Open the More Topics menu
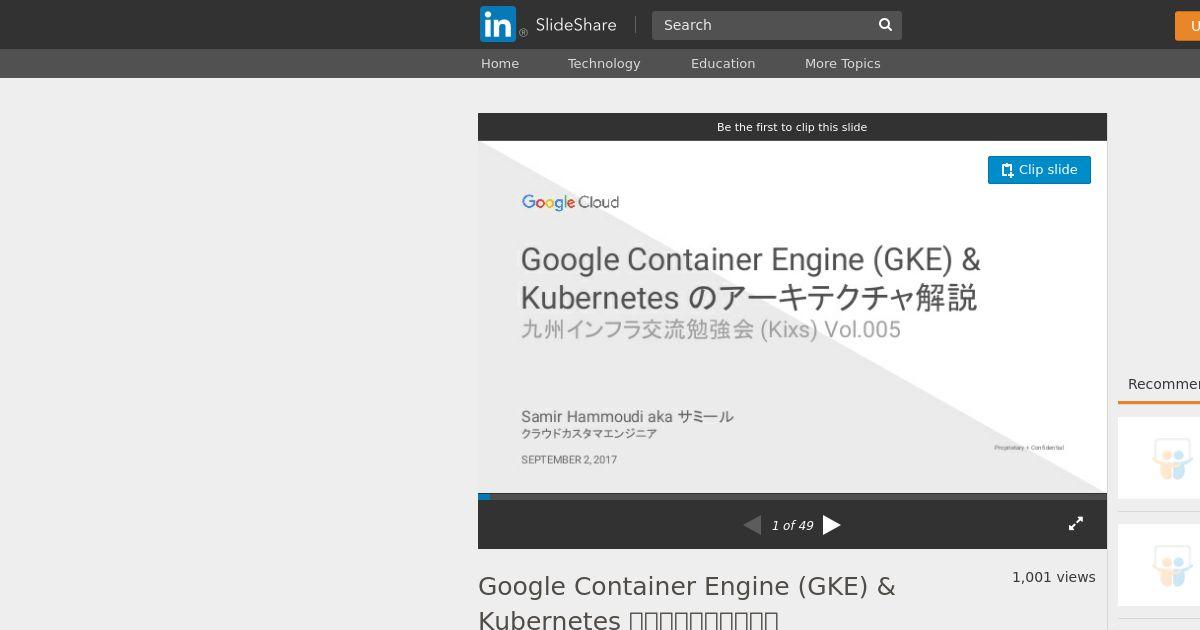This screenshot has height=630, width=1200. (x=843, y=63)
